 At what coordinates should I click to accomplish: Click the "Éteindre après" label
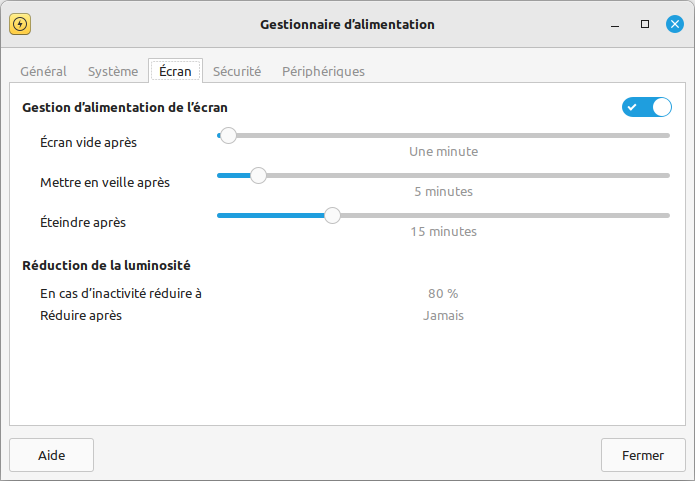[83, 222]
